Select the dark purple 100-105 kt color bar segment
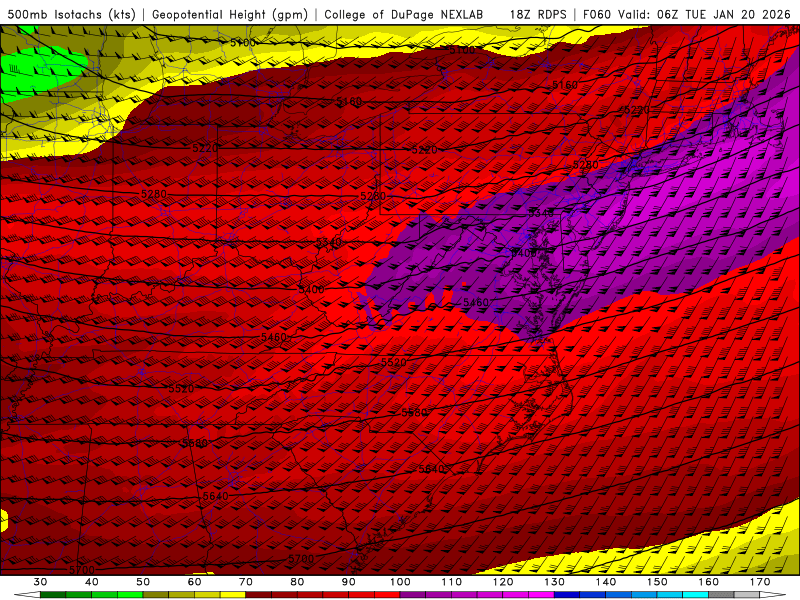 point(413,594)
